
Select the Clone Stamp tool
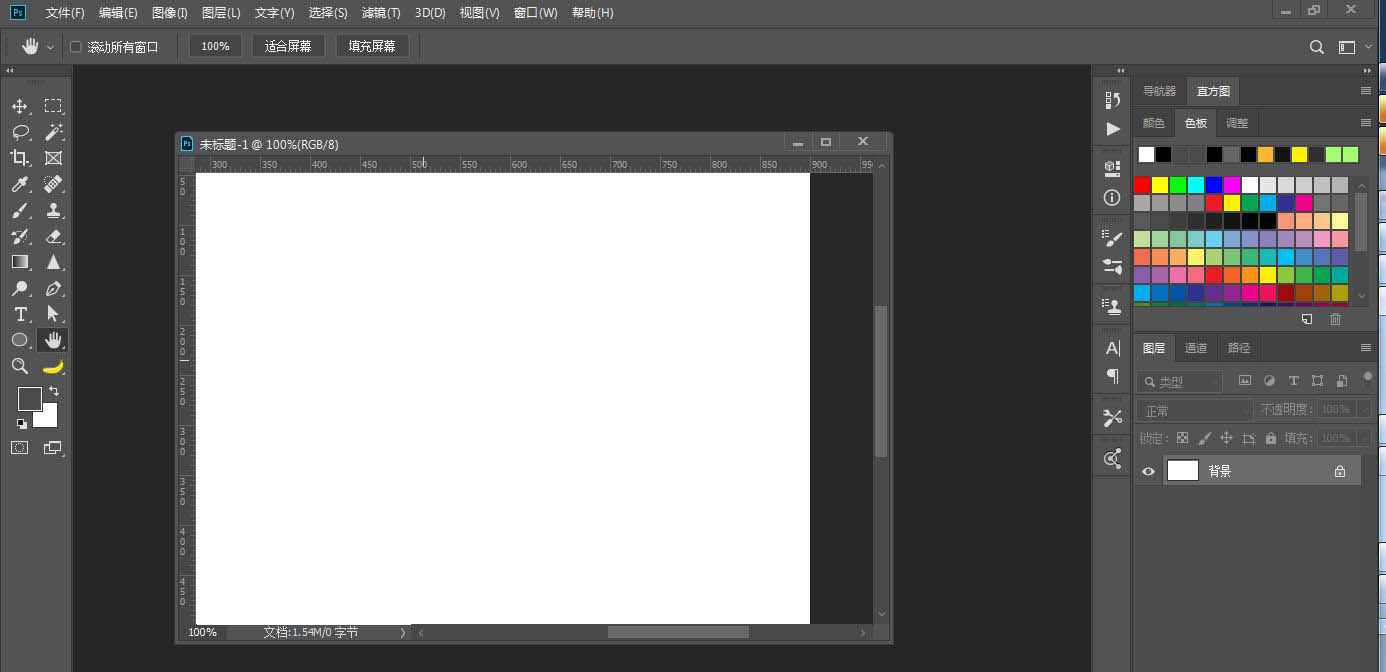pyautogui.click(x=53, y=210)
